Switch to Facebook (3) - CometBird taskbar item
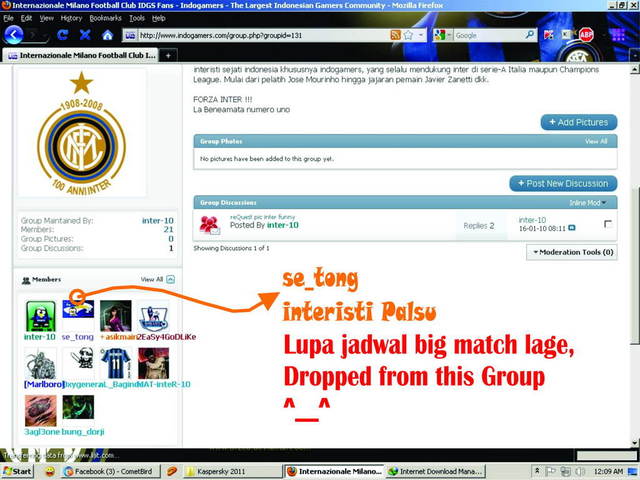This screenshot has width=640, height=480. 111,471
